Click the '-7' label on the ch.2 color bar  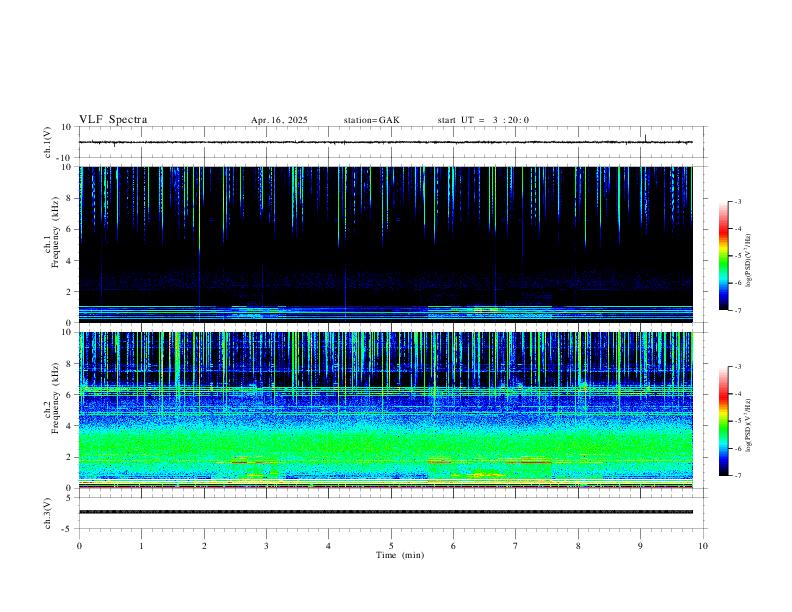pos(737,476)
